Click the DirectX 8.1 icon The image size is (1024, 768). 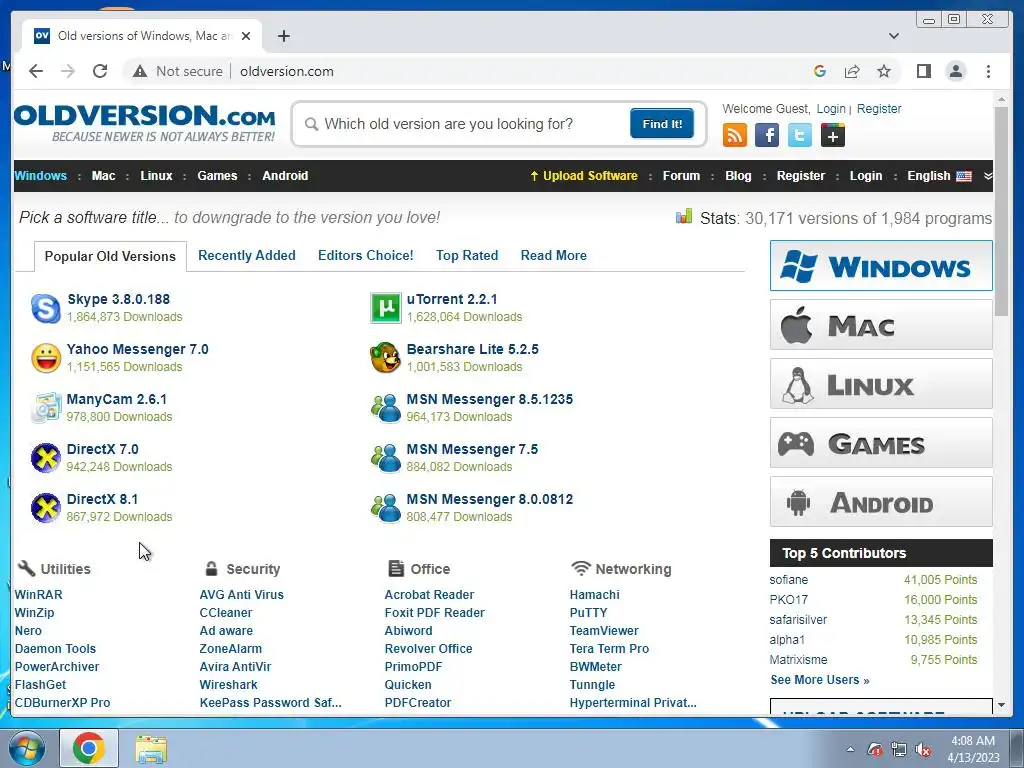pos(46,508)
